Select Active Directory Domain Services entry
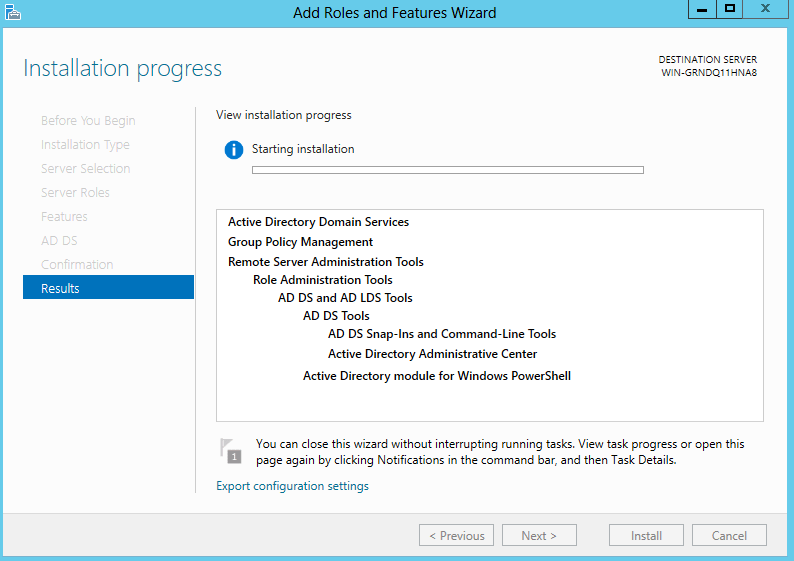794x561 pixels. (x=318, y=222)
